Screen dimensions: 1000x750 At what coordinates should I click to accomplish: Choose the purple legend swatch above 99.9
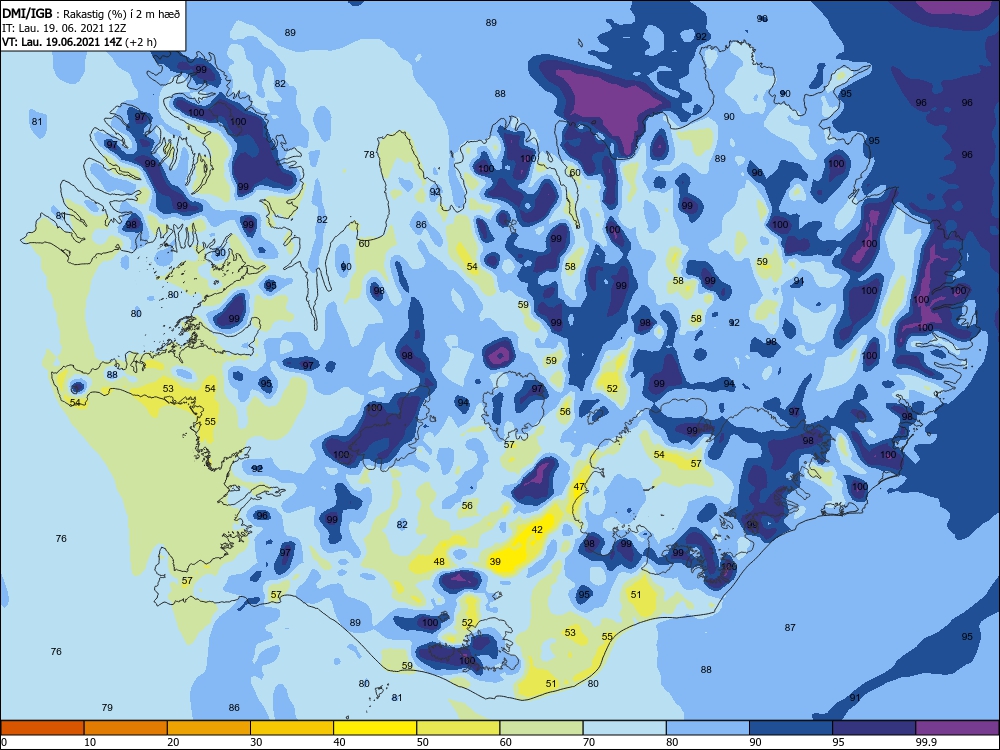coord(957,728)
